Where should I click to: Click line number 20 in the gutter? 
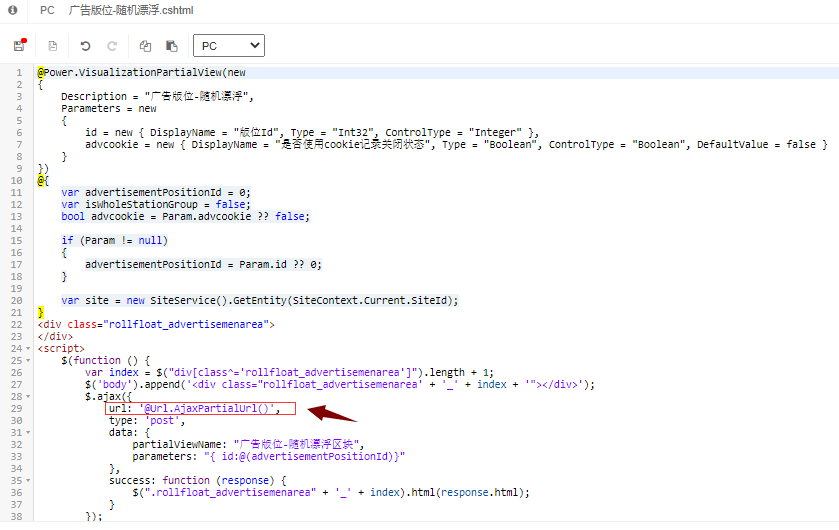tap(15, 301)
